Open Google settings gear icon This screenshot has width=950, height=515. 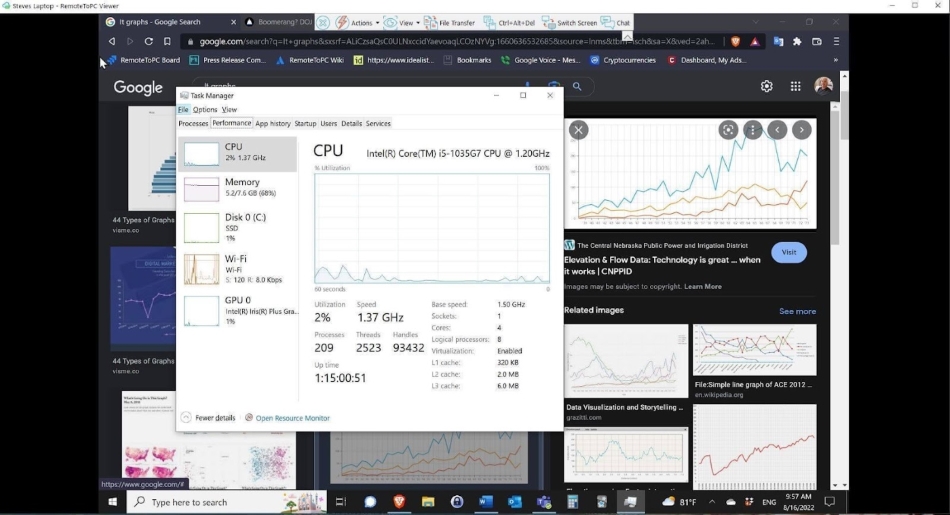click(767, 87)
